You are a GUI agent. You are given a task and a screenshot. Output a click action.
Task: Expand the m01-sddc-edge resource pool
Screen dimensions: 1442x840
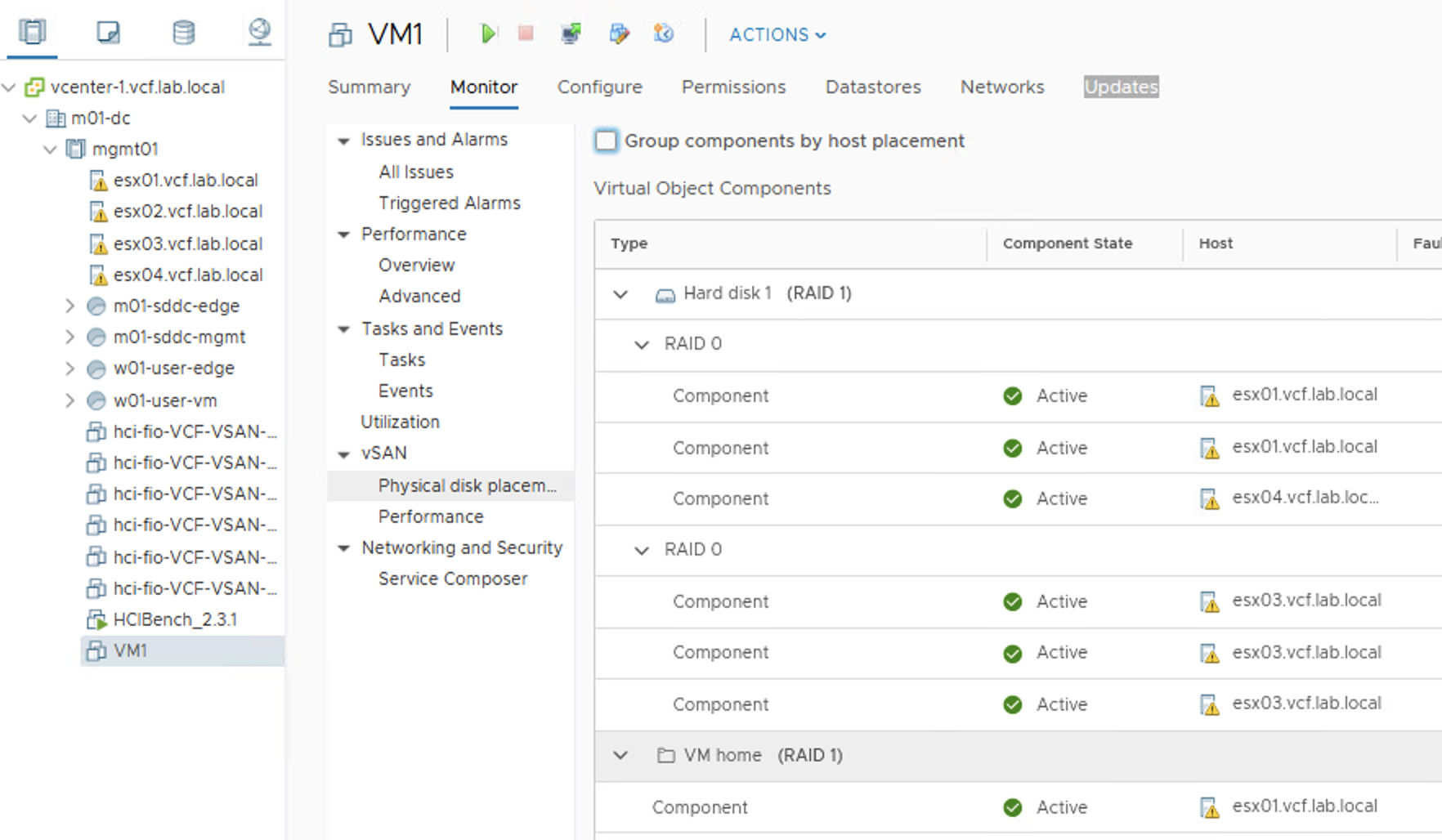tap(70, 306)
